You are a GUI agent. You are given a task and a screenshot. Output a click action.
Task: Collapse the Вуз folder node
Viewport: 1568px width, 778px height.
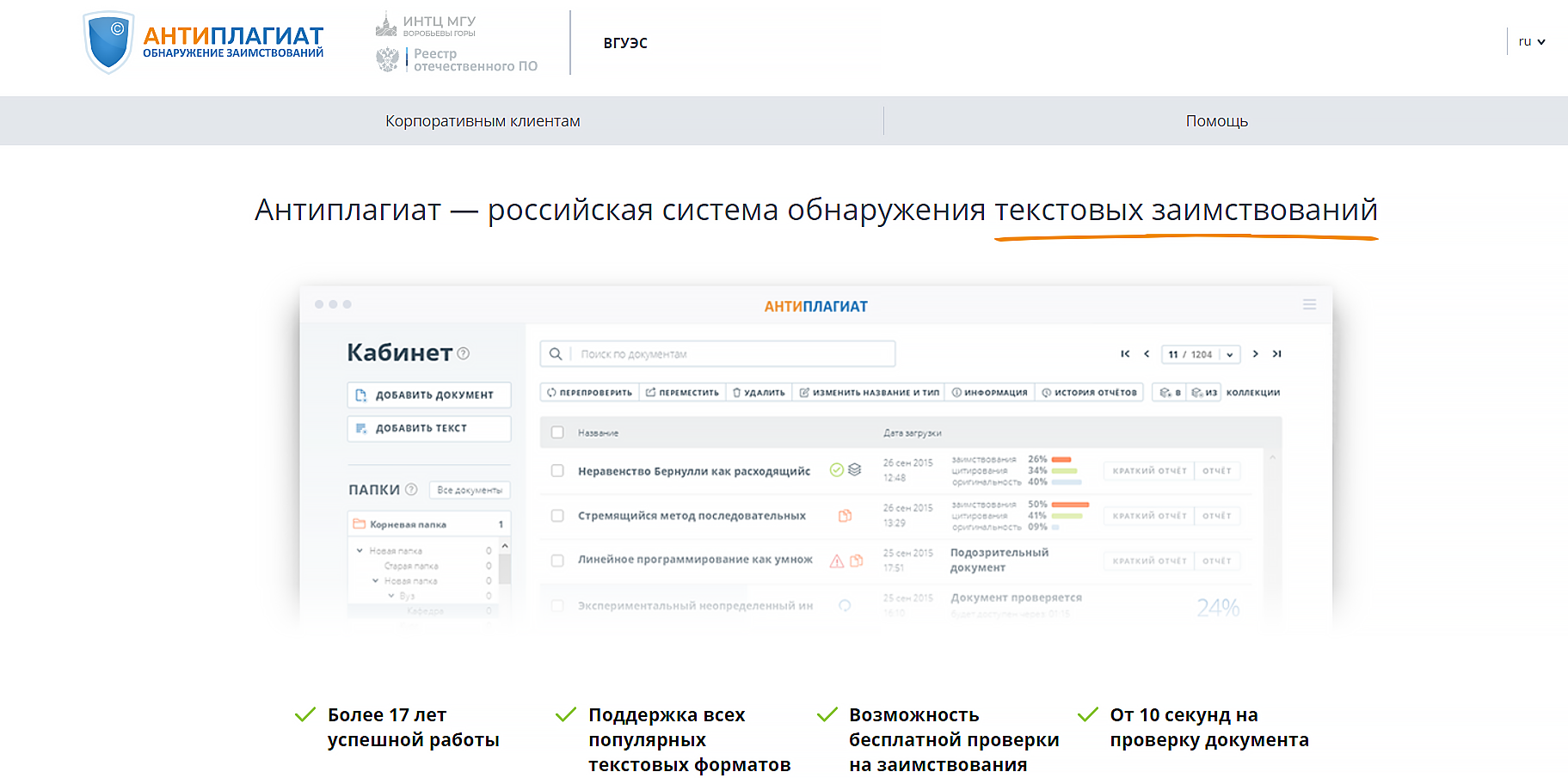click(x=390, y=596)
